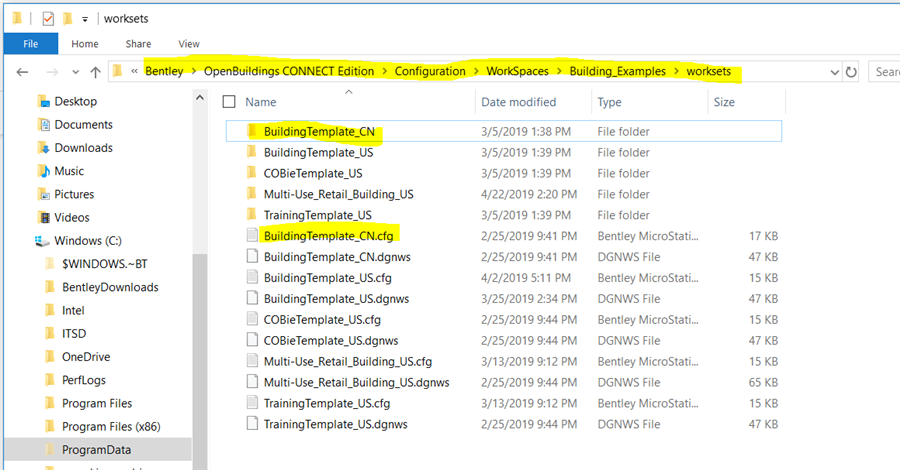Select Windows (C:) drive in navigation pane
The image size is (900, 470).
pos(88,240)
